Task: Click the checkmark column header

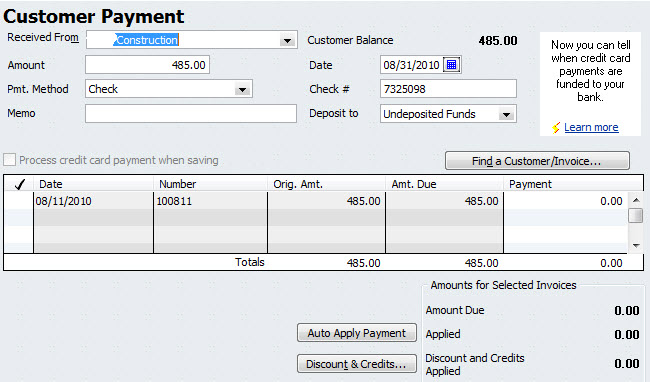Action: click(19, 184)
